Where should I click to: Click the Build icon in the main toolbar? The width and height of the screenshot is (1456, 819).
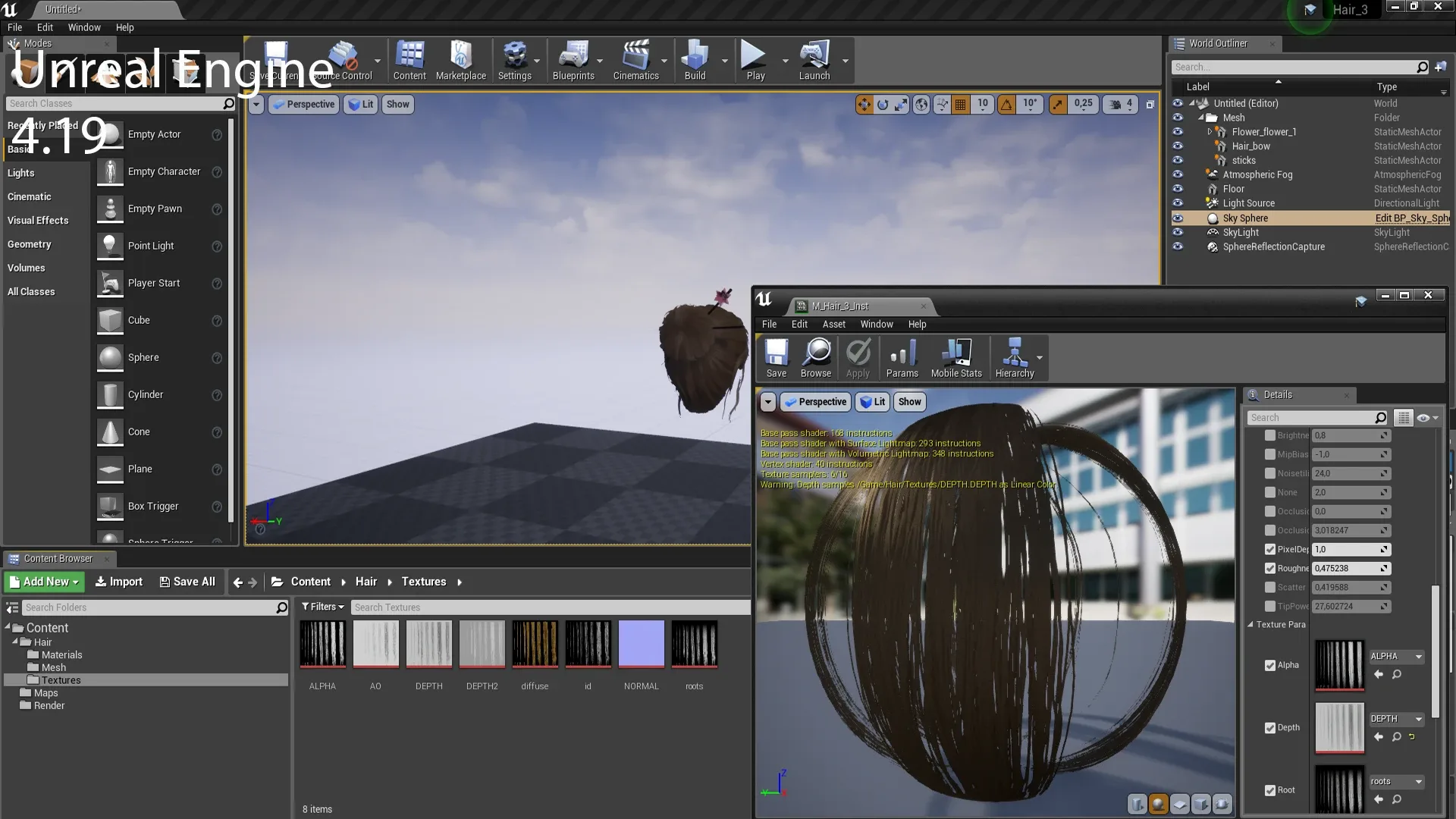[x=695, y=61]
